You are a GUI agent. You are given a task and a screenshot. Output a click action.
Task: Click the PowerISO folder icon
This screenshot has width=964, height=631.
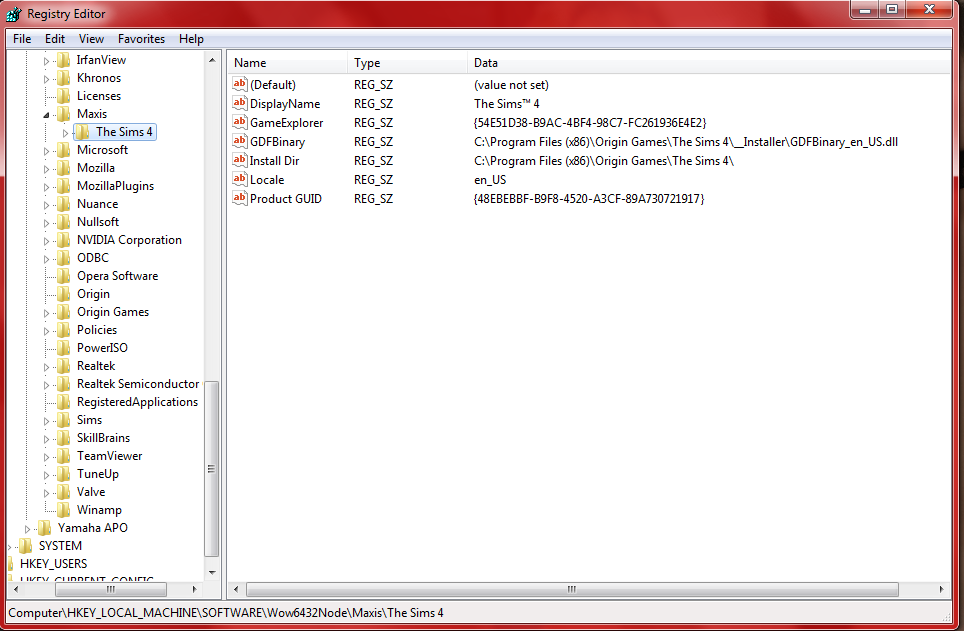(63, 347)
